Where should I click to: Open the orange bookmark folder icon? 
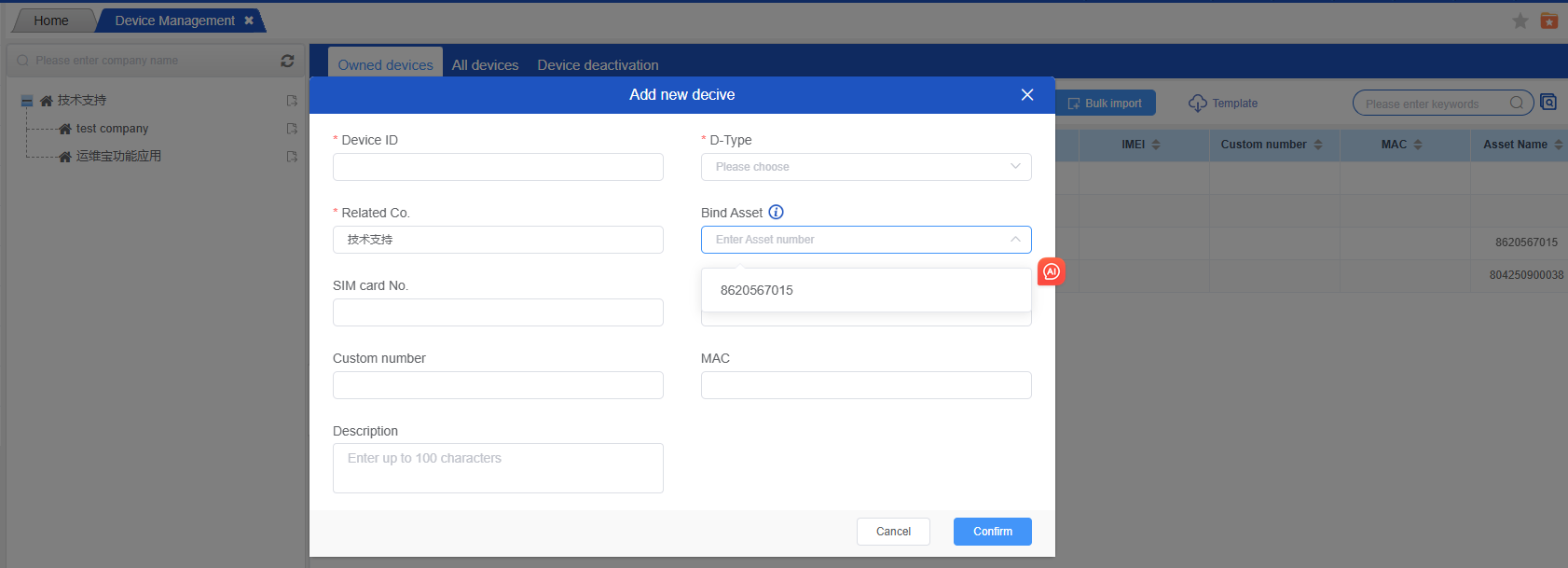coord(1549,21)
